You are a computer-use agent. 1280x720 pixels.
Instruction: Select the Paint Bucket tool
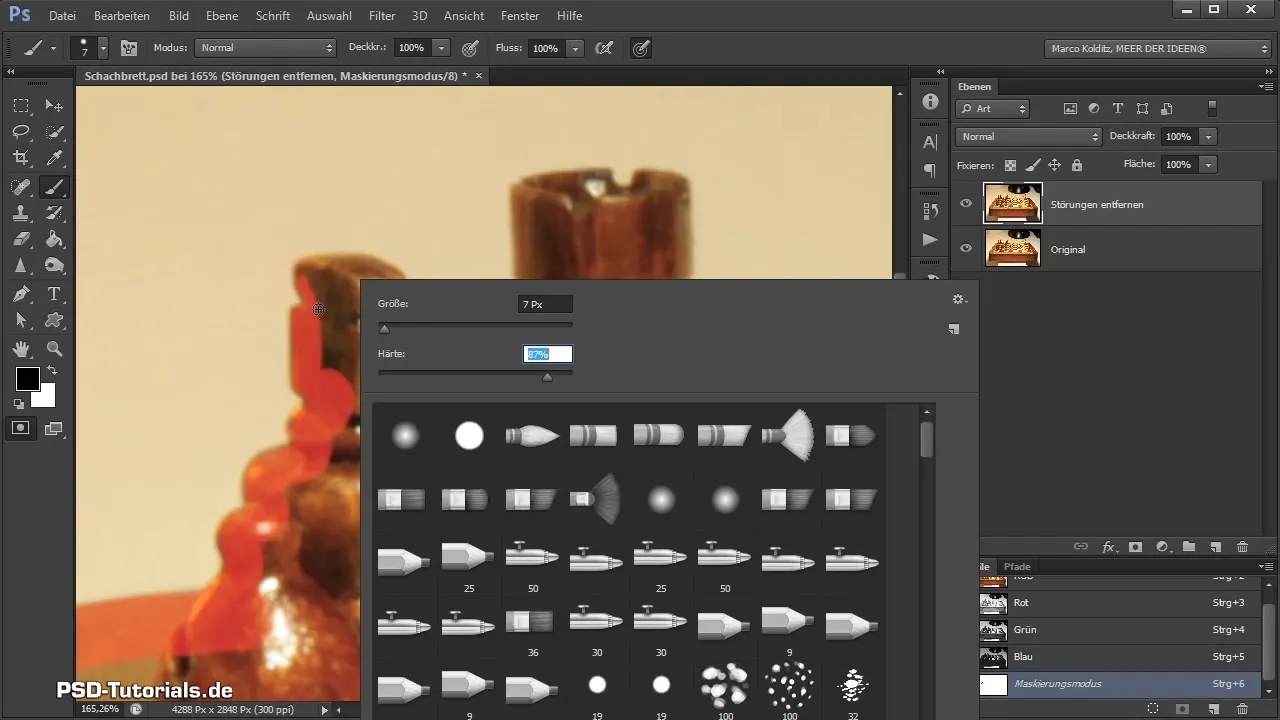tap(55, 239)
